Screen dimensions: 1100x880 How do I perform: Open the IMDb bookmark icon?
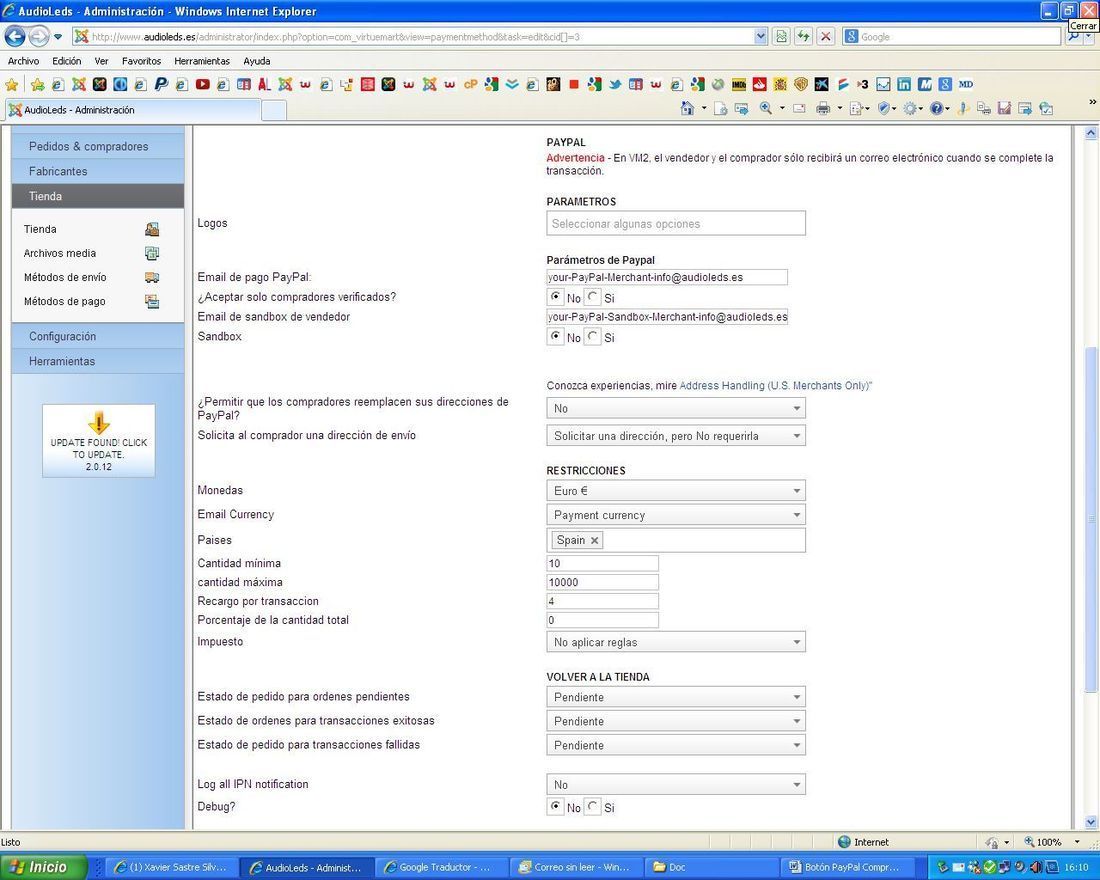(x=739, y=84)
